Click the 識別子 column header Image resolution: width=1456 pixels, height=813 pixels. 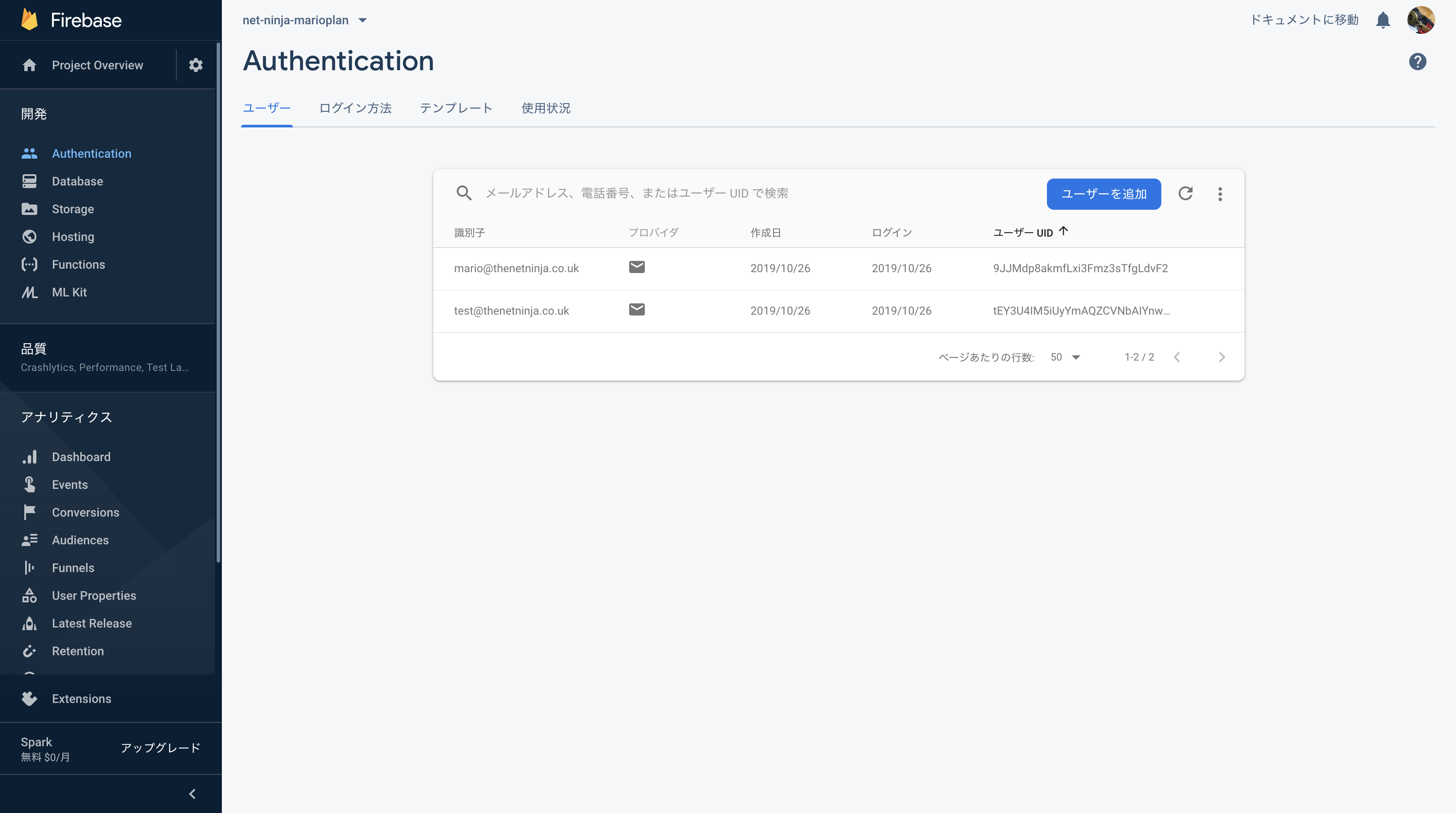(x=469, y=232)
